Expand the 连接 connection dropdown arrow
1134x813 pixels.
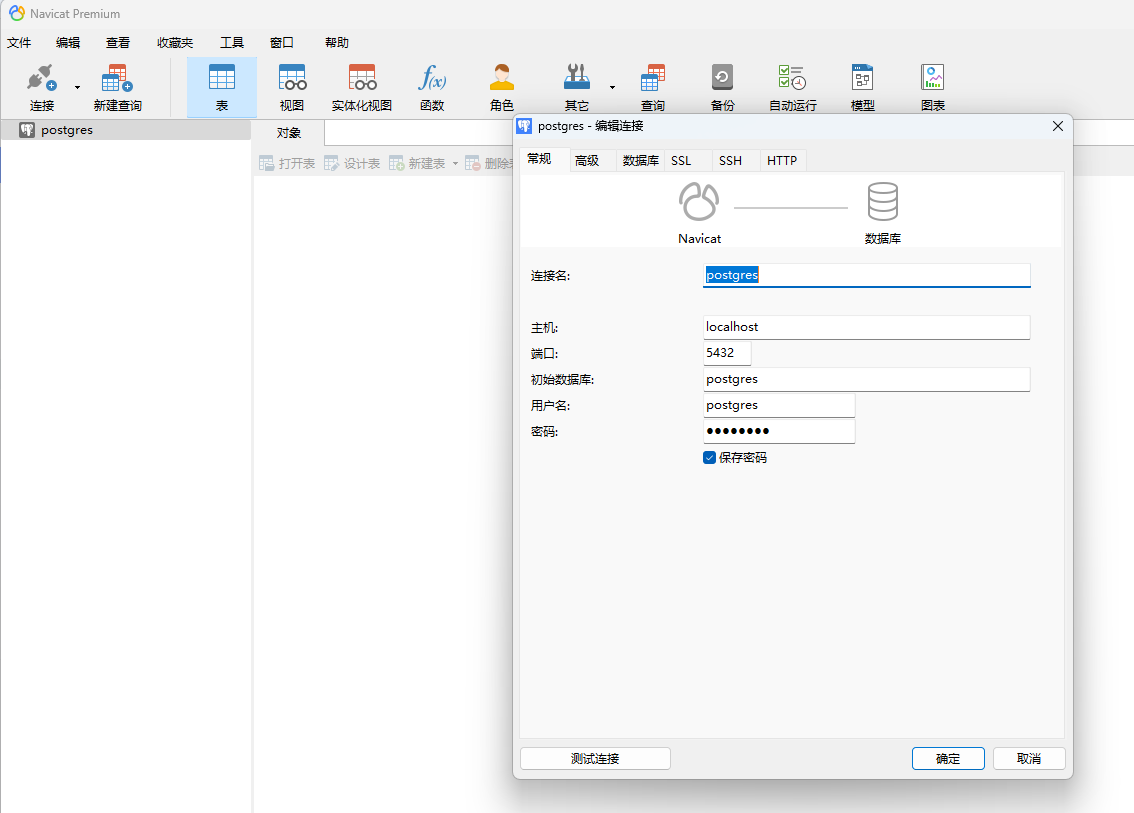tap(77, 87)
